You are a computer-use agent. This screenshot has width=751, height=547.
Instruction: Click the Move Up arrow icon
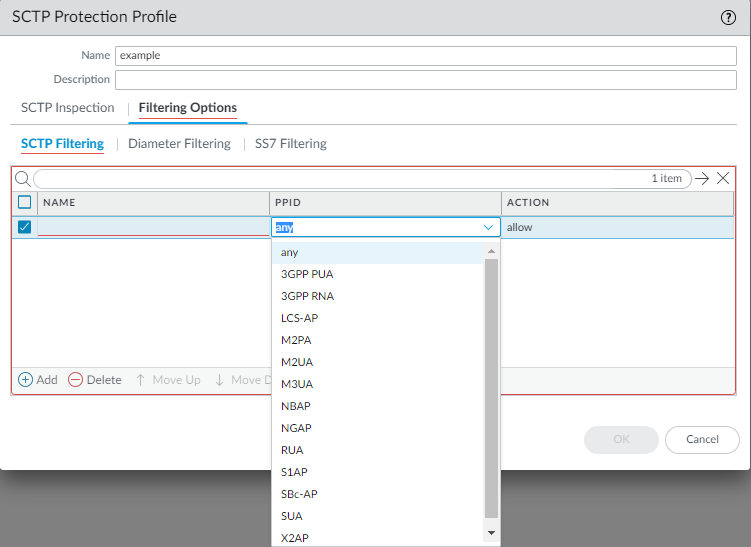141,380
